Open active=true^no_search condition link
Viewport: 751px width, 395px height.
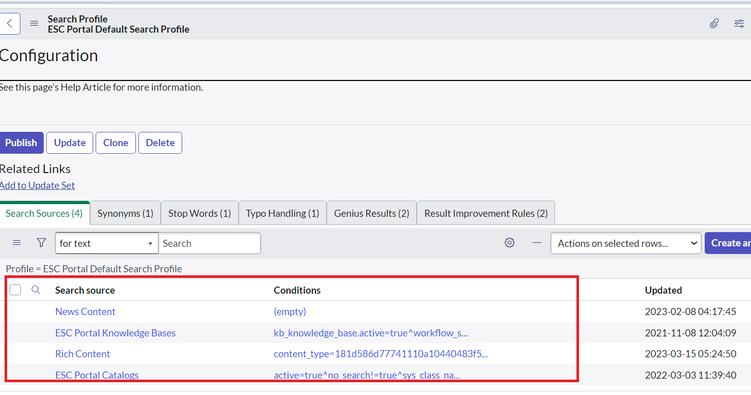[x=367, y=375]
